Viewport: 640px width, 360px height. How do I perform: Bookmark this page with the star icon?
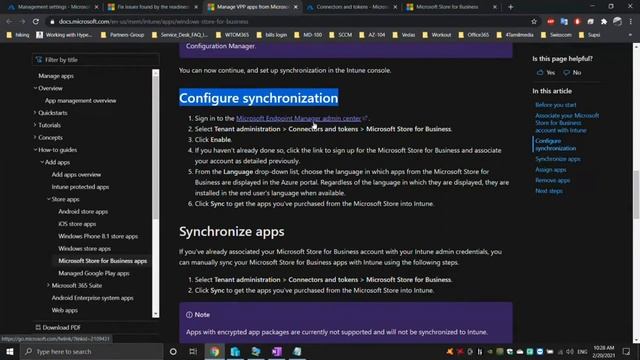pos(534,21)
